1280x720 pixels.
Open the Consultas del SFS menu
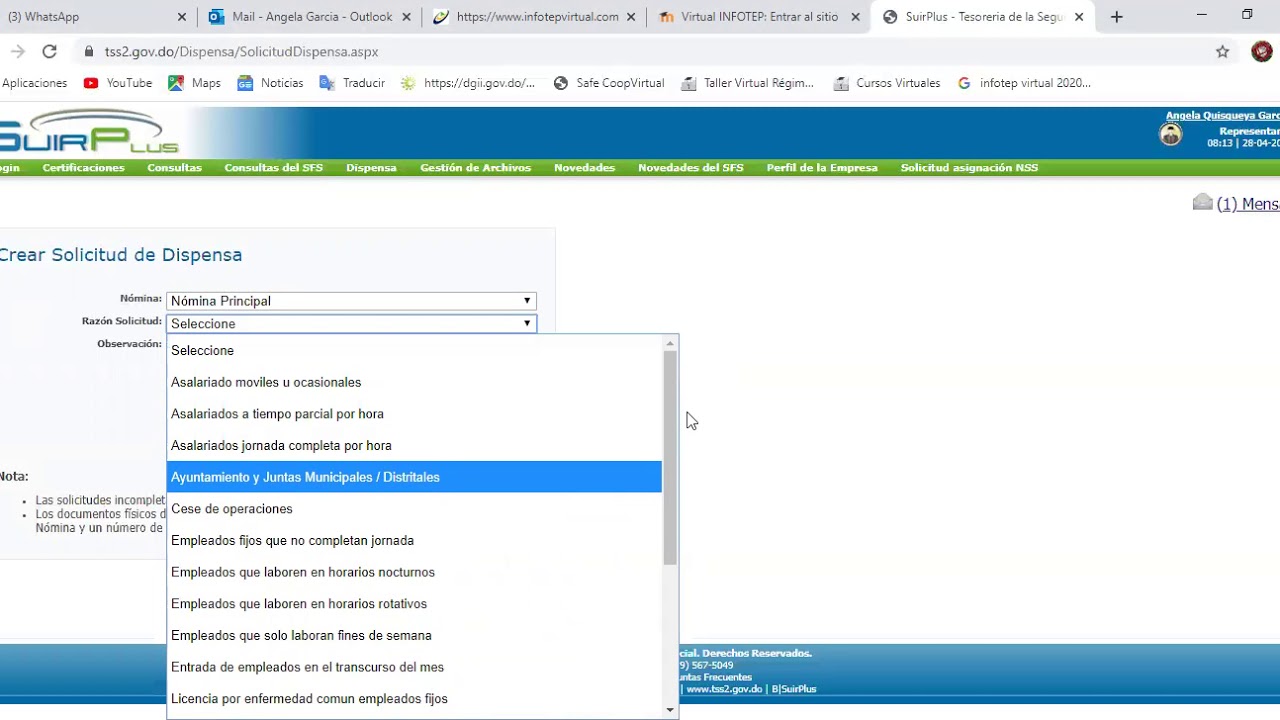274,168
